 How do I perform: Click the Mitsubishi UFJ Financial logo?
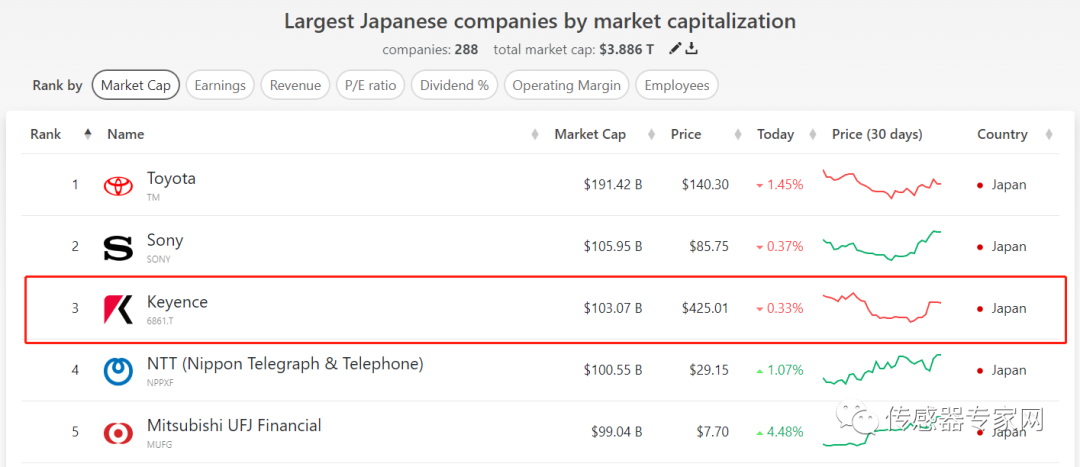point(118,433)
